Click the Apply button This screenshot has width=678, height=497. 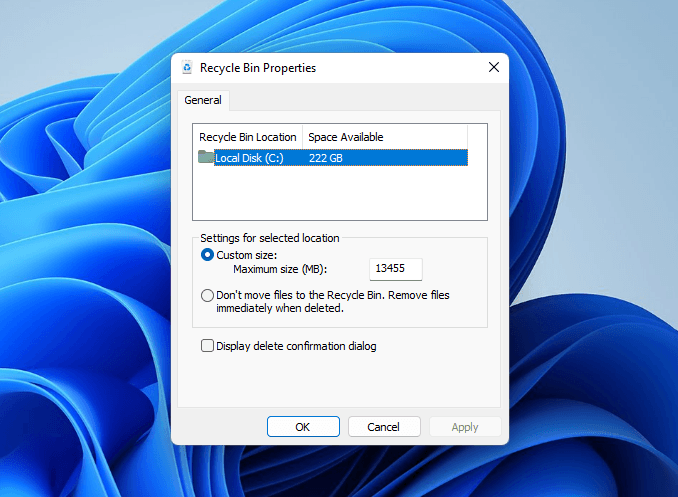click(465, 427)
